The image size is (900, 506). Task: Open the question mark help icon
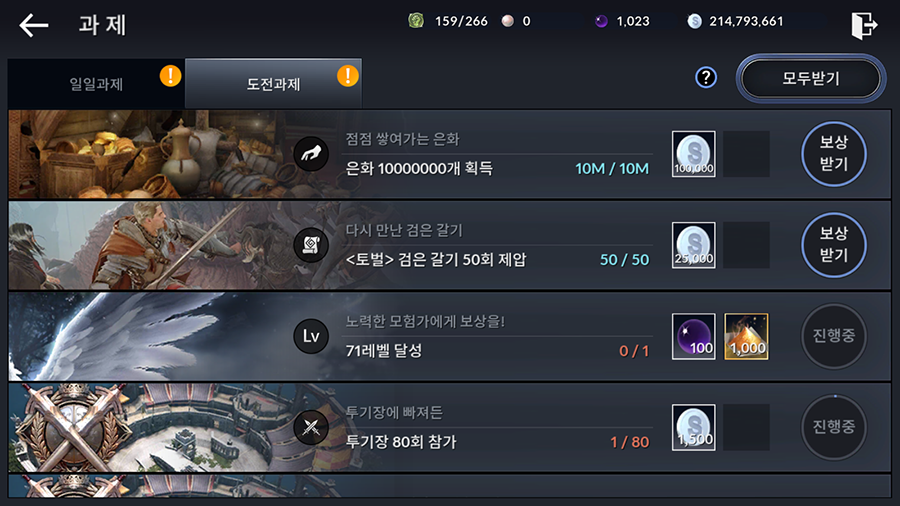[x=706, y=77]
